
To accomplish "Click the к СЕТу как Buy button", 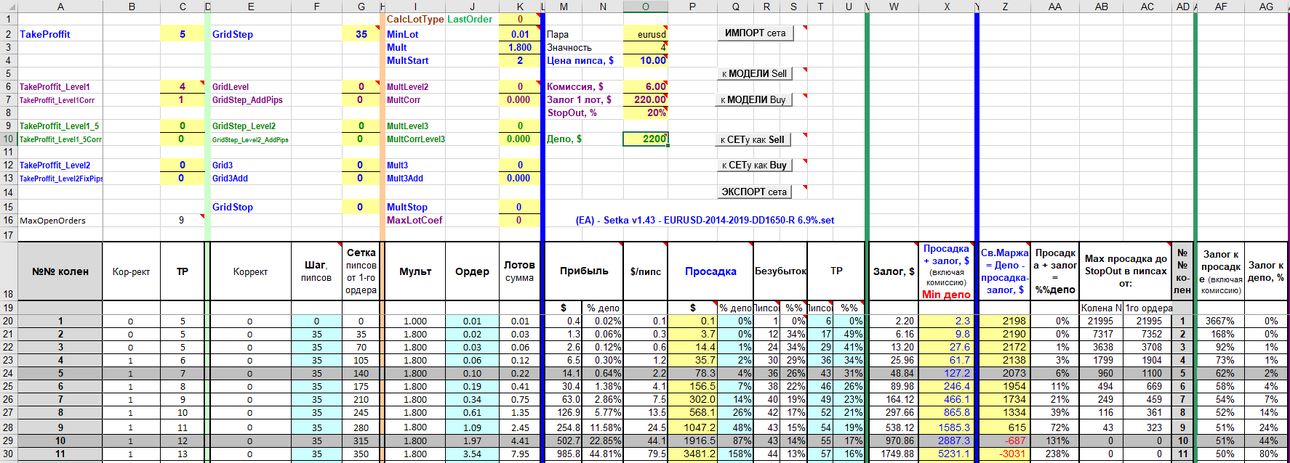I will pyautogui.click(x=754, y=165).
